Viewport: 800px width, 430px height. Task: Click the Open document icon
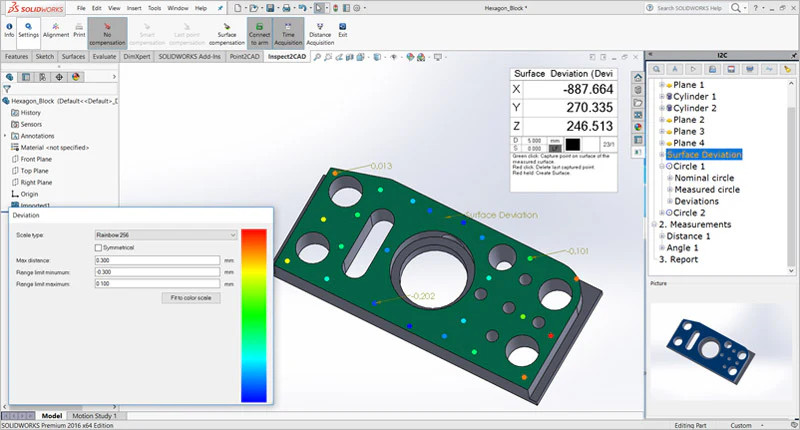tap(254, 8)
